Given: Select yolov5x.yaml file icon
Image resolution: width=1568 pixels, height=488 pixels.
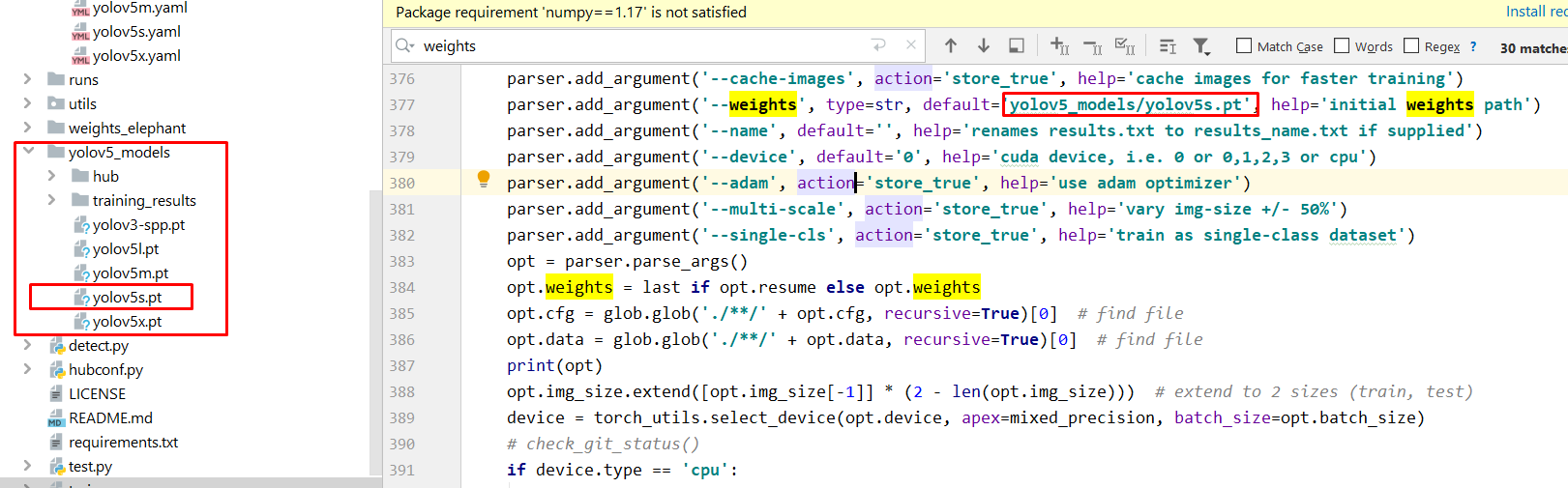Looking at the screenshot, I should click(x=80, y=56).
